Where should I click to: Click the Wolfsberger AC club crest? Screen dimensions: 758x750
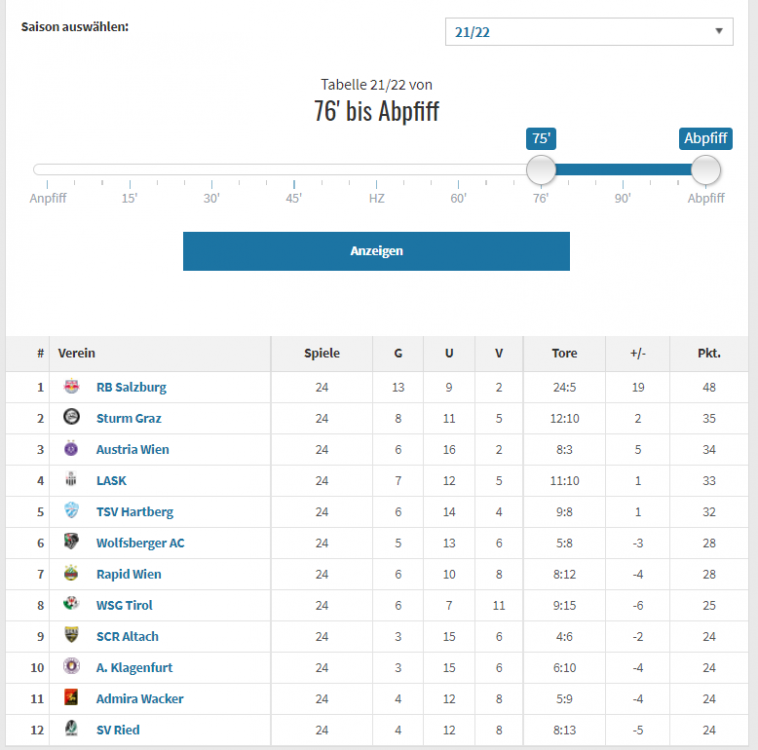pos(72,542)
